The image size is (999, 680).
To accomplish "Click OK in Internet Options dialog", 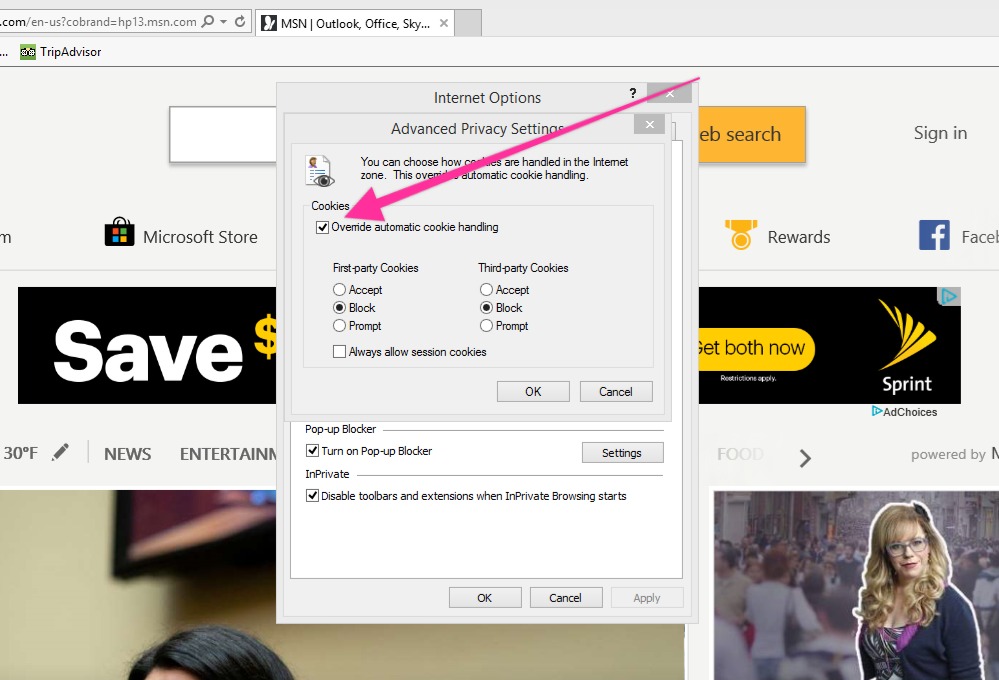I will point(485,598).
